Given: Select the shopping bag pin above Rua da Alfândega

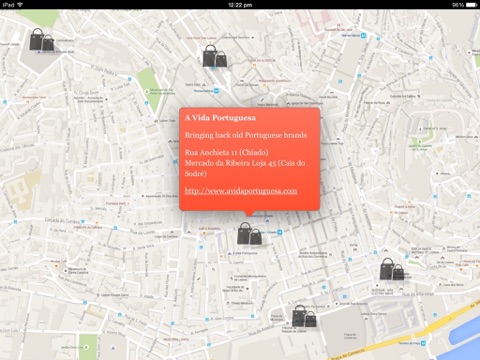Looking at the screenshot, I should click(x=392, y=269).
